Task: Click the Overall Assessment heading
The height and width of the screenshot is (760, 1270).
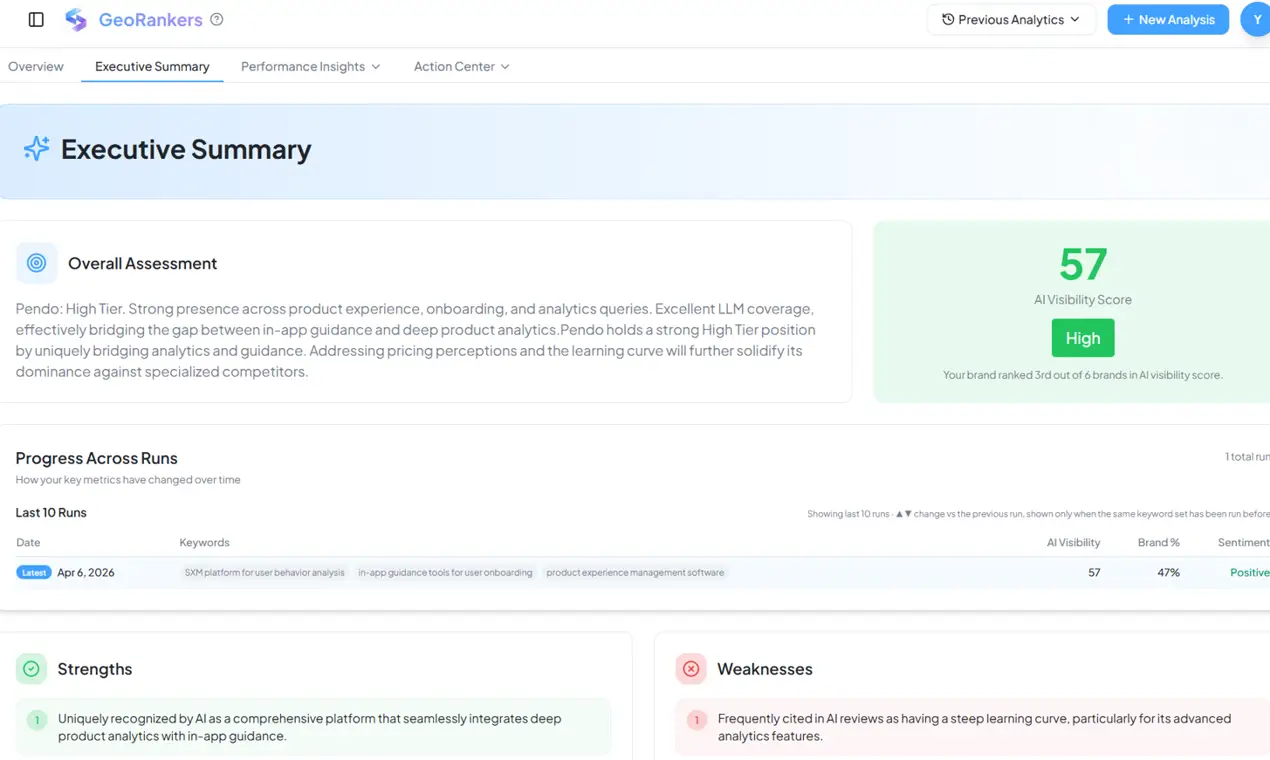Action: [x=142, y=263]
